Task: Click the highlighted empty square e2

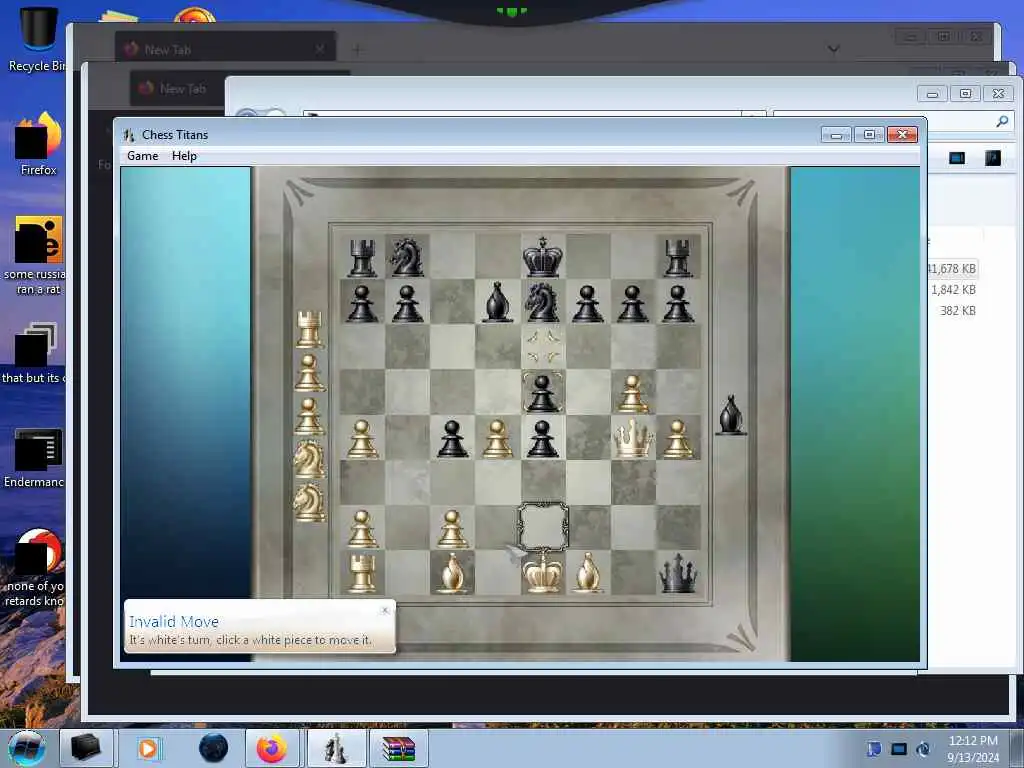Action: pos(543,526)
